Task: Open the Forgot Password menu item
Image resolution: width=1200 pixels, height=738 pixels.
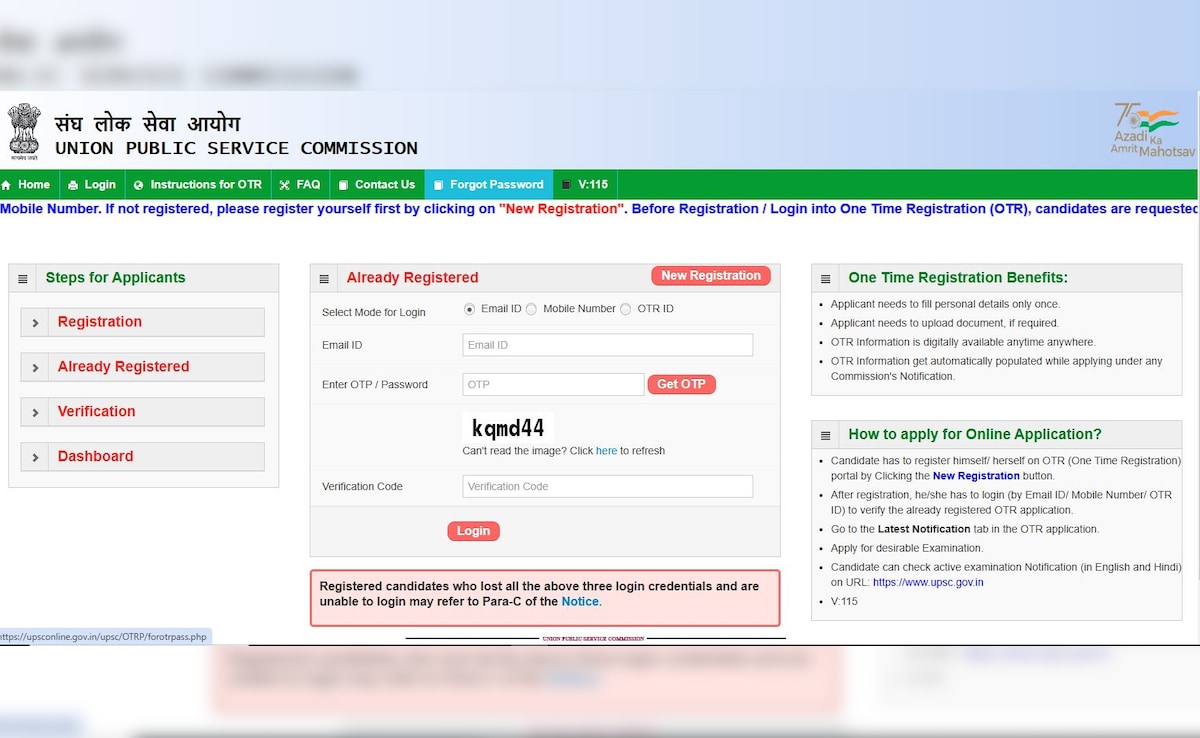Action: 488,185
